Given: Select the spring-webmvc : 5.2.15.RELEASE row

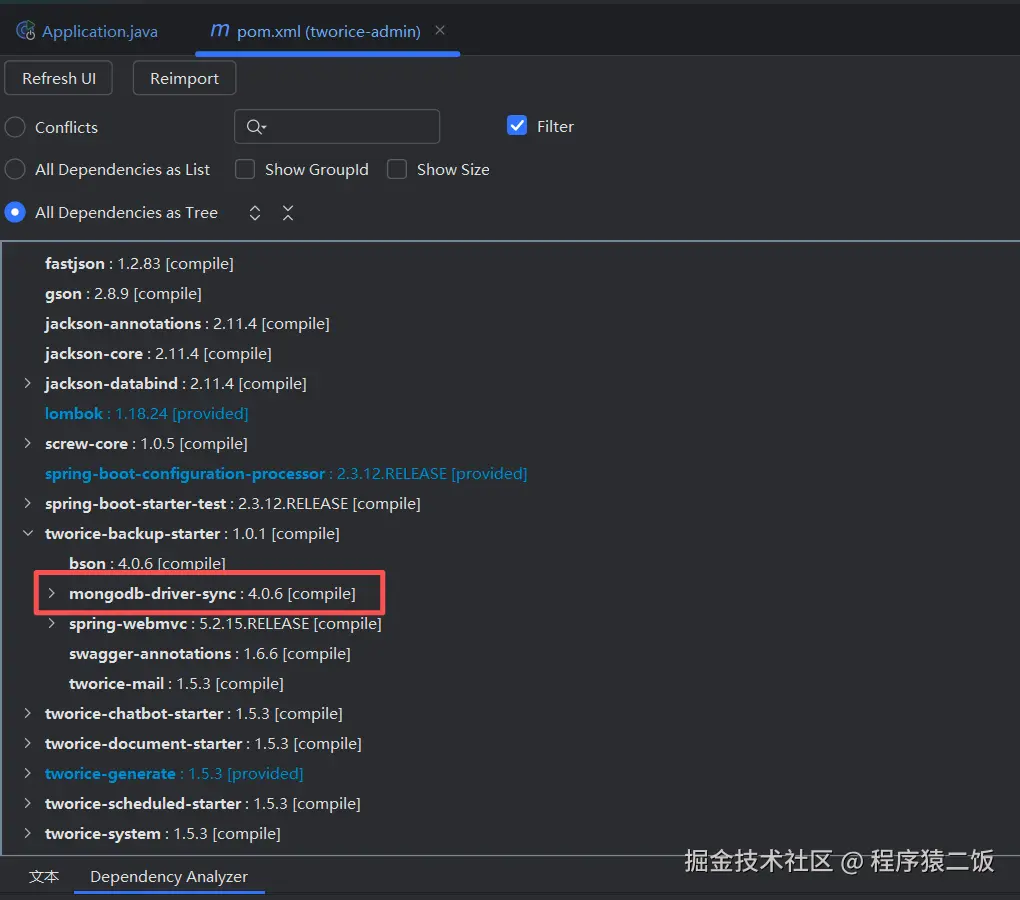Looking at the screenshot, I should point(225,623).
